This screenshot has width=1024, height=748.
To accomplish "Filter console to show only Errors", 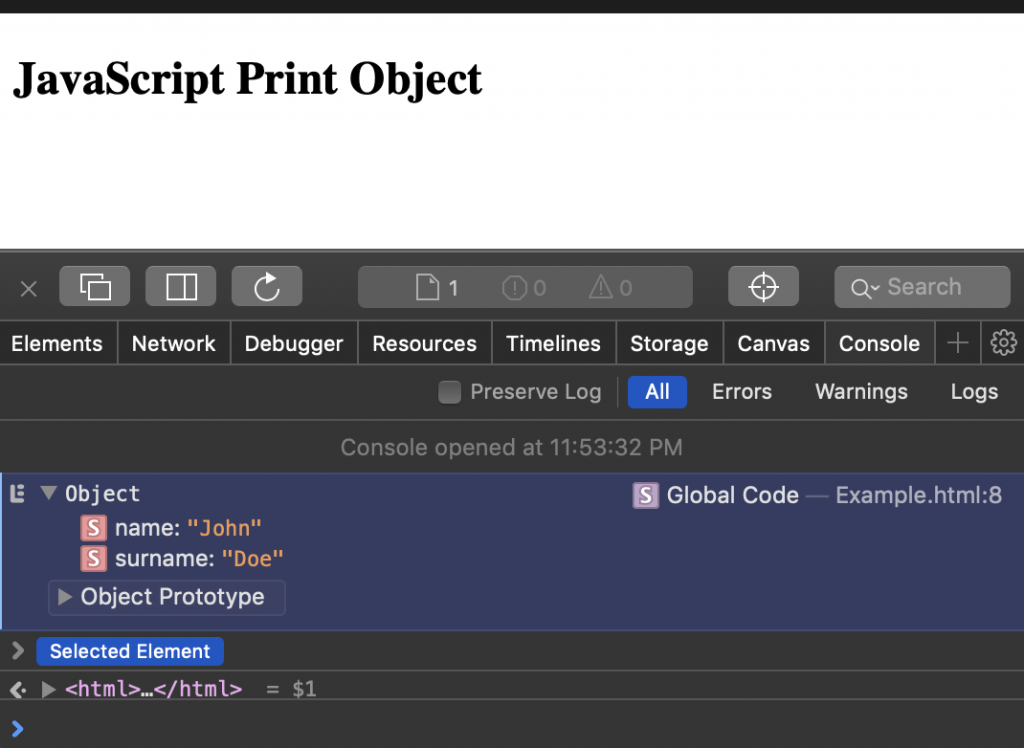I will click(x=741, y=392).
